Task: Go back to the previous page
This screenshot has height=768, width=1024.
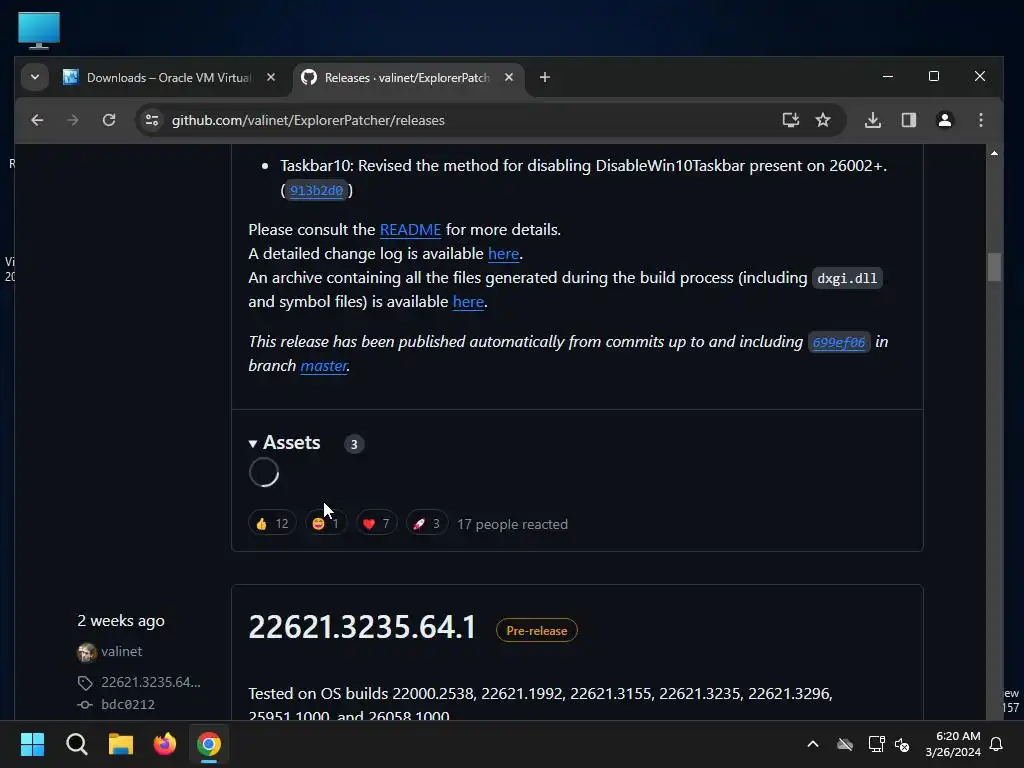Action: click(x=37, y=120)
